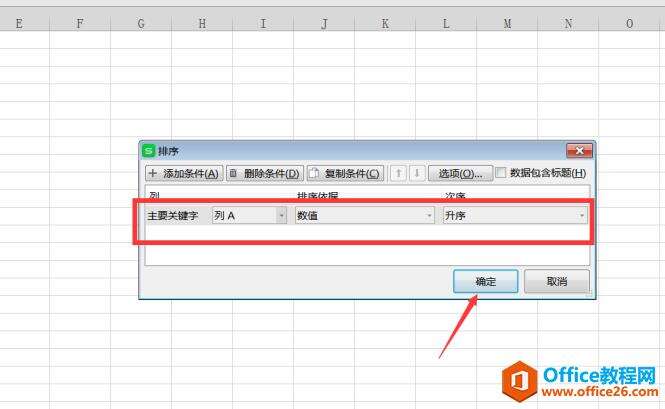Select column F header
This screenshot has height=409, width=665.
[80, 24]
